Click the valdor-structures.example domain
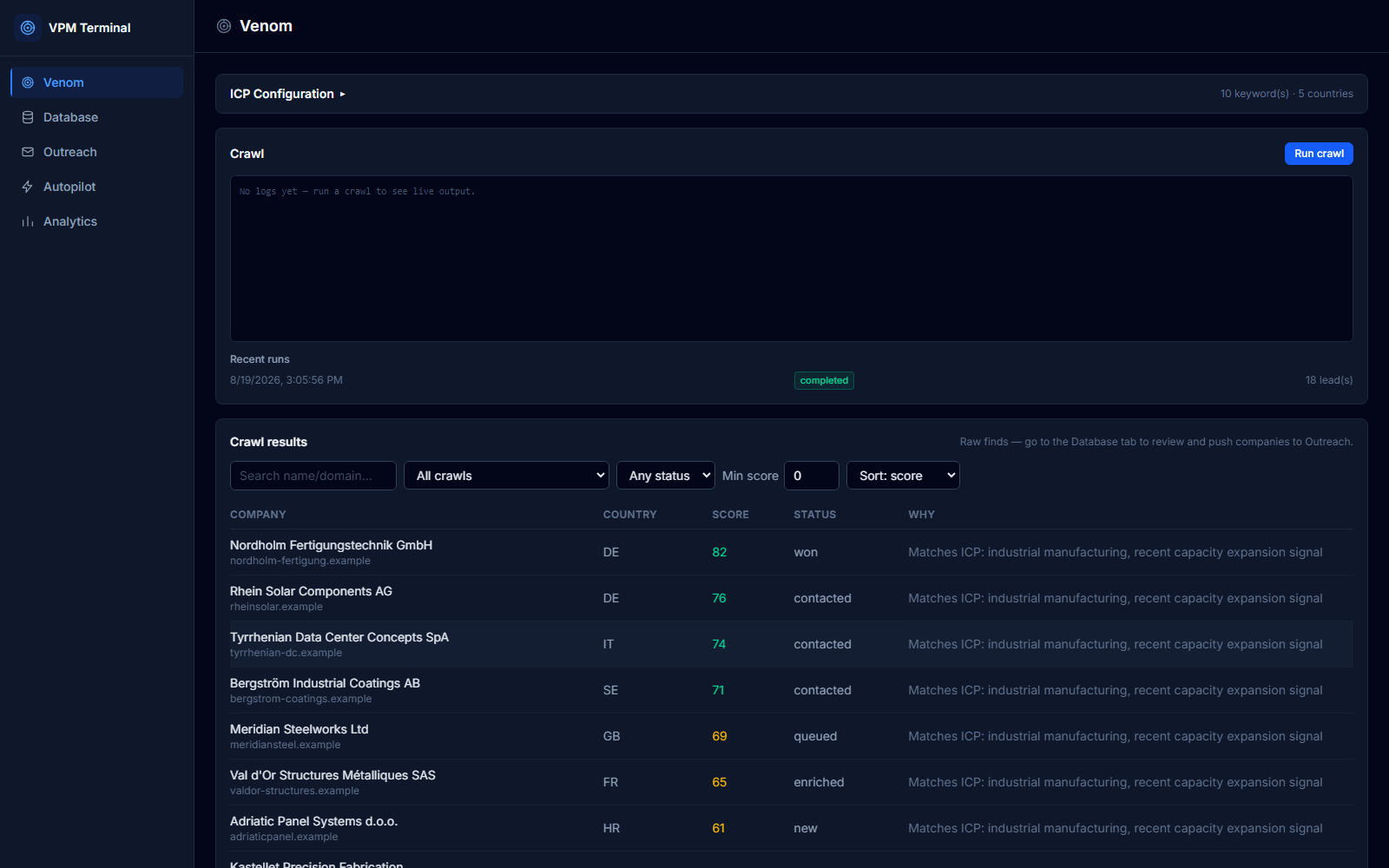Image resolution: width=1389 pixels, height=868 pixels. [x=294, y=791]
